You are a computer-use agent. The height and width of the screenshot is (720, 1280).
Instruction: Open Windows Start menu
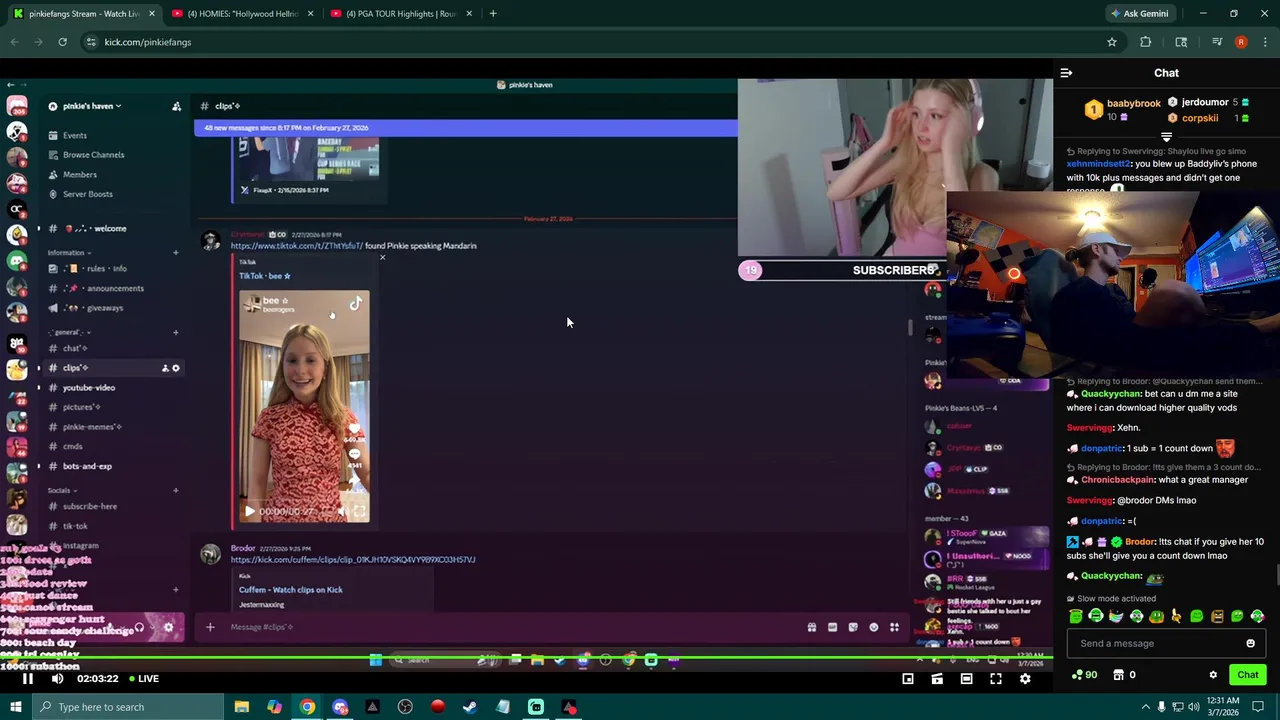coord(16,707)
